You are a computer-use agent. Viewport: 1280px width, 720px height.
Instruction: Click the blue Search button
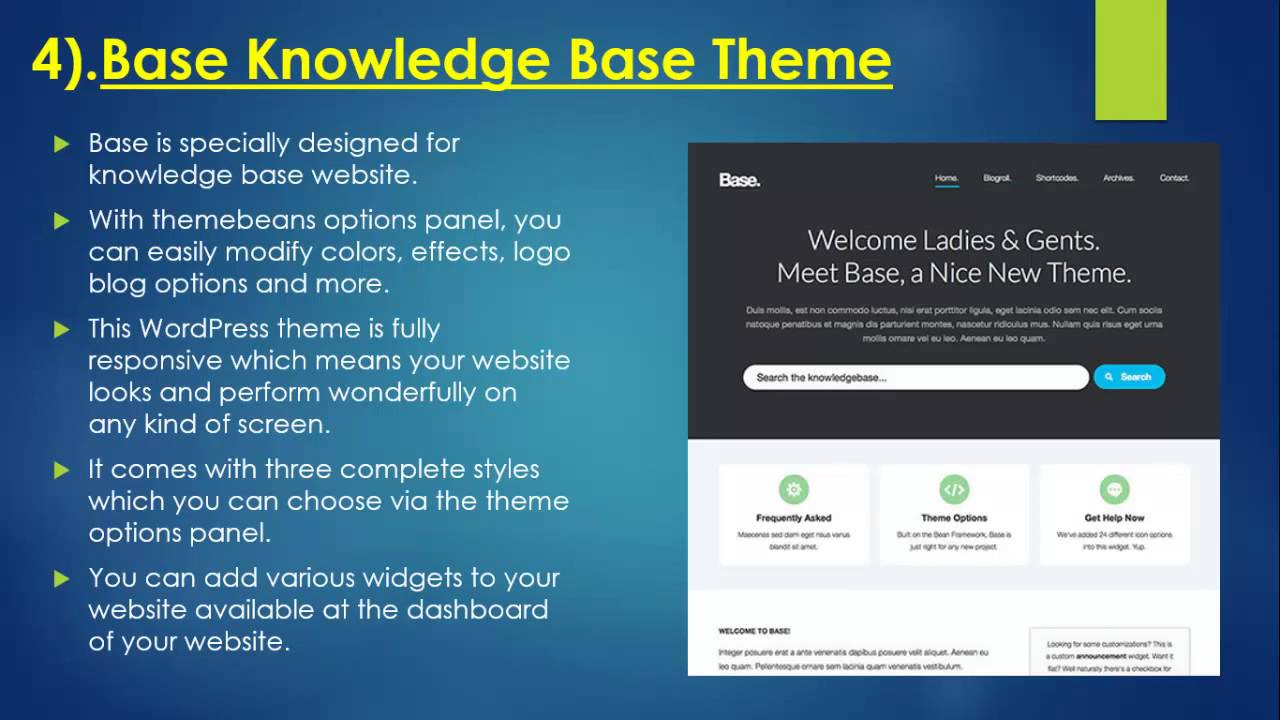pyautogui.click(x=1129, y=377)
